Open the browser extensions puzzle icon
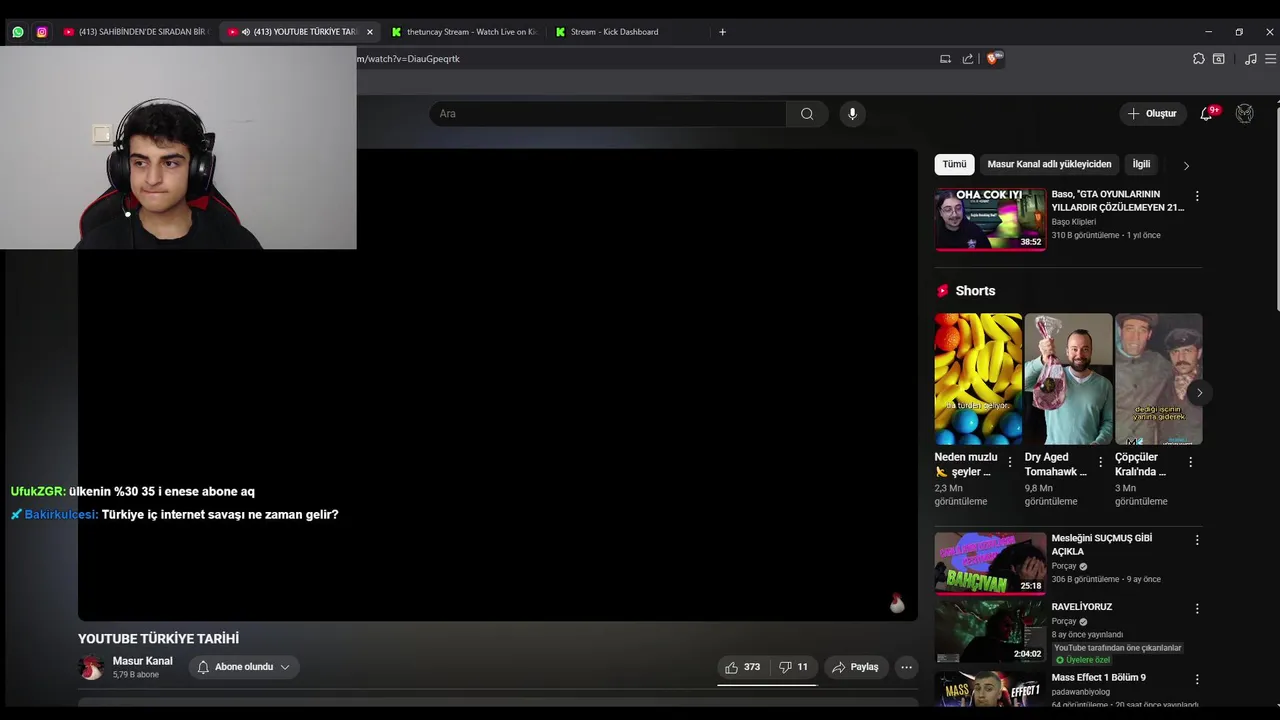Image resolution: width=1280 pixels, height=720 pixels. [x=1198, y=59]
